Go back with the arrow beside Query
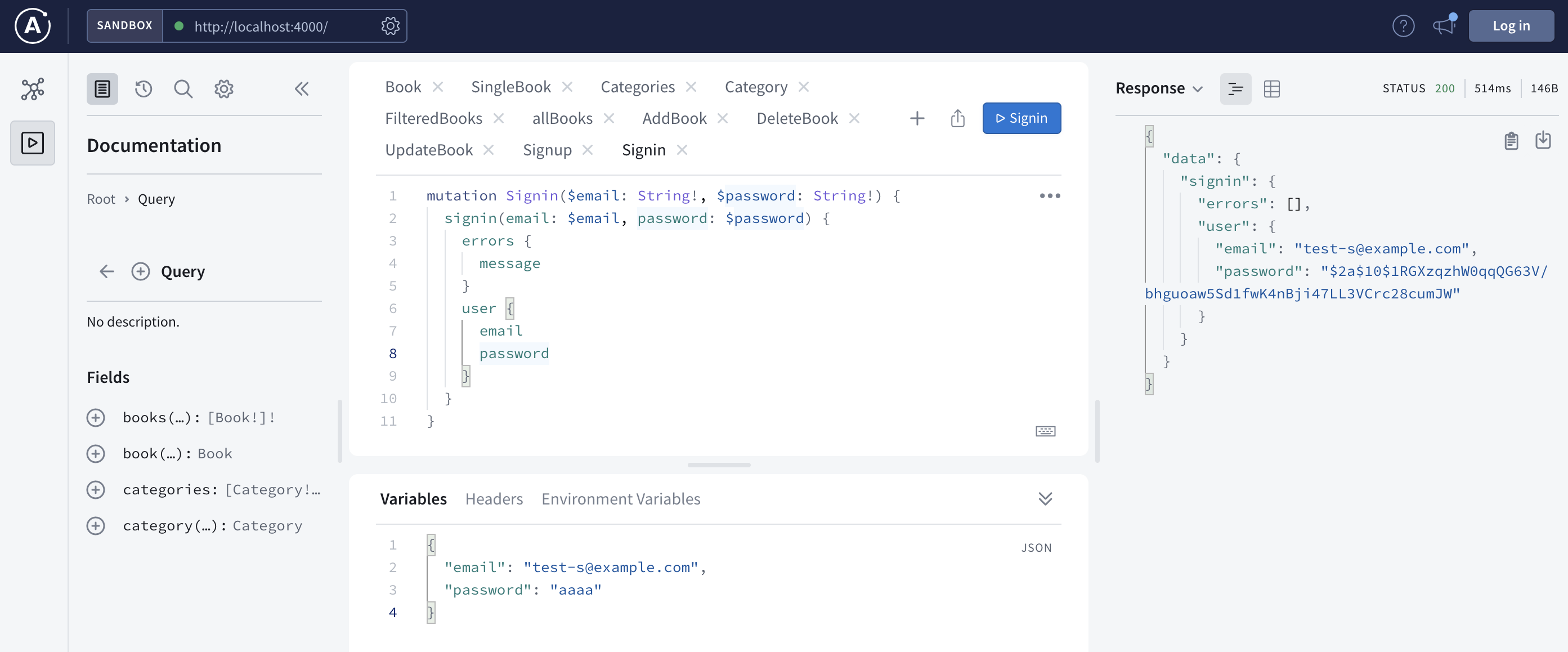This screenshot has height=652, width=1568. pos(107,271)
